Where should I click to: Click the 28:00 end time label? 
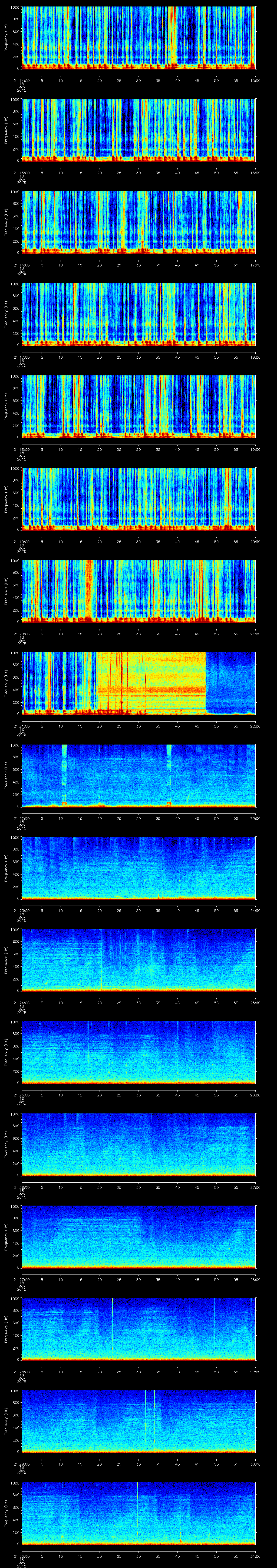[255, 1279]
